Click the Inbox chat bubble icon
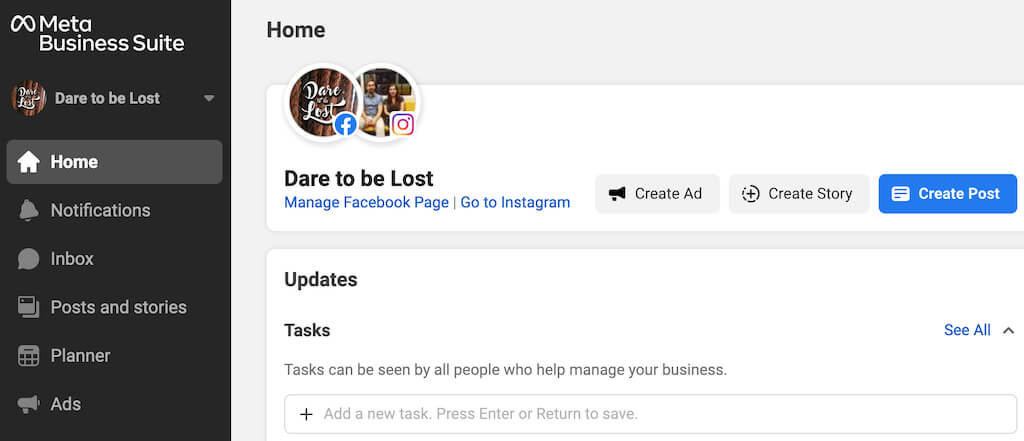 [29, 259]
